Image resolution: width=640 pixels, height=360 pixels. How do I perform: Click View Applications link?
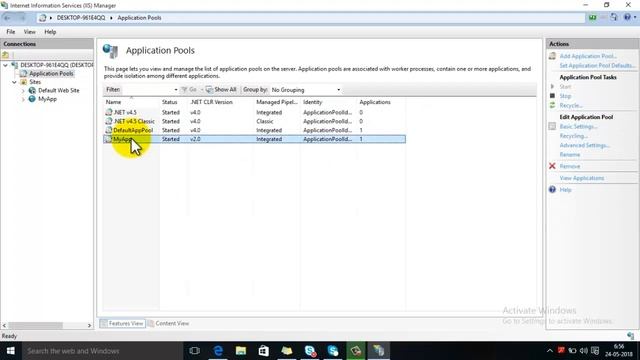tap(582, 178)
